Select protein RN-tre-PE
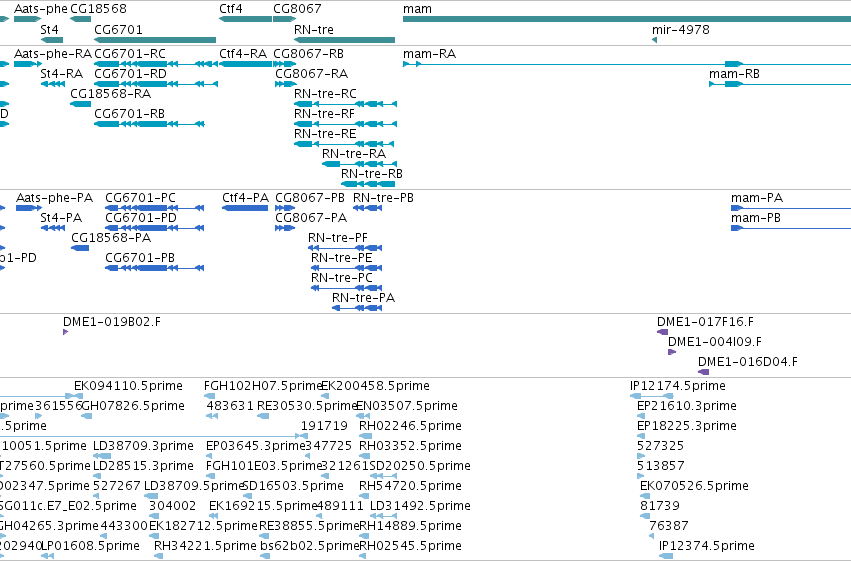This screenshot has height=561, width=851. tap(347, 267)
